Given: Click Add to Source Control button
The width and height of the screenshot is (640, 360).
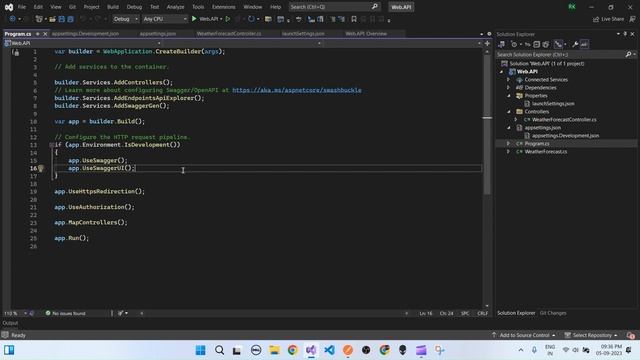Looking at the screenshot, I should click(x=524, y=335).
